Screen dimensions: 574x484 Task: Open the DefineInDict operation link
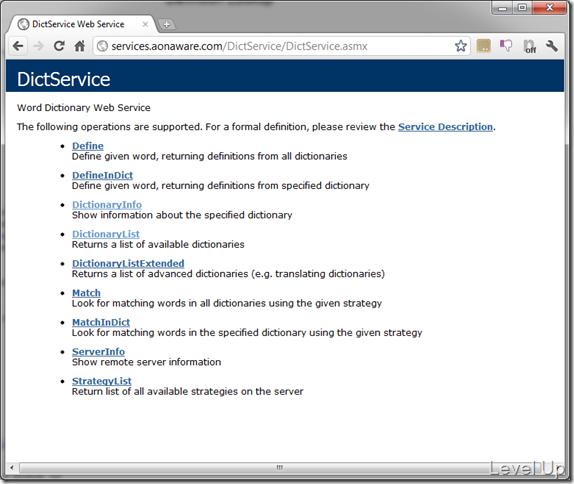coord(102,175)
